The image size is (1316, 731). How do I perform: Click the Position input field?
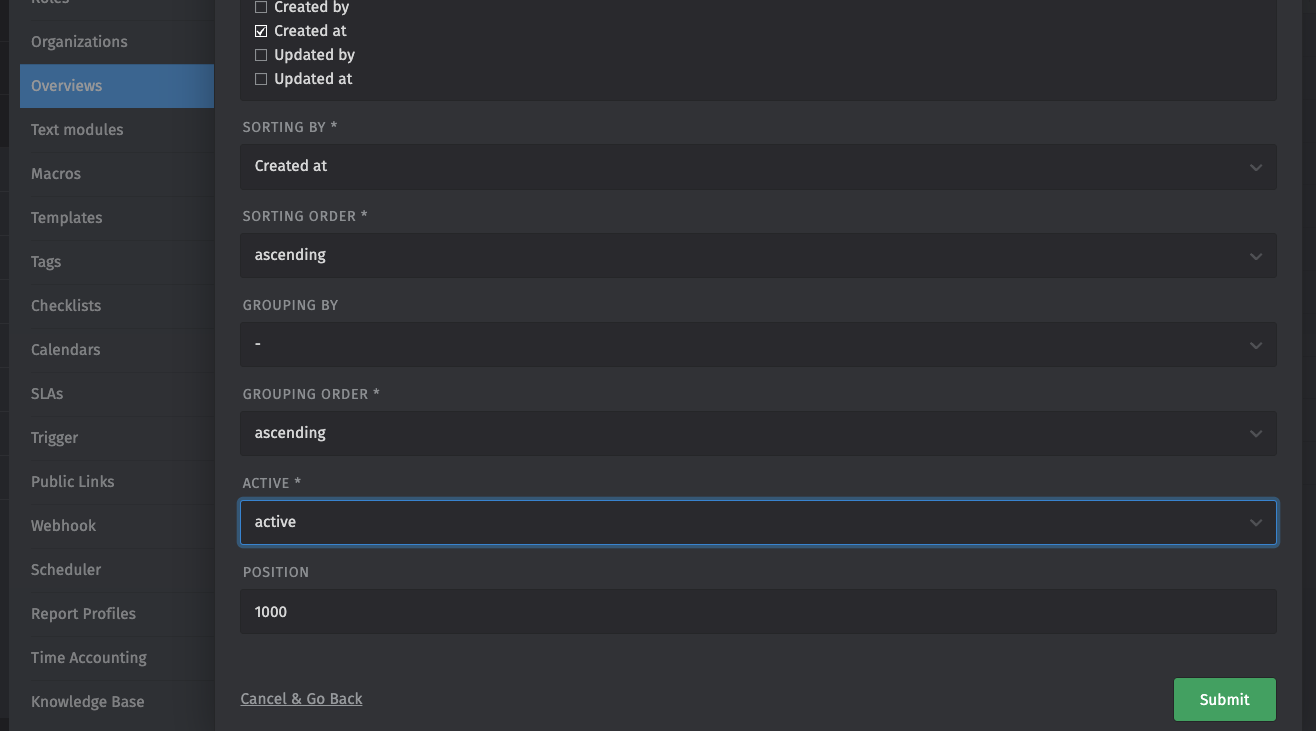point(757,612)
